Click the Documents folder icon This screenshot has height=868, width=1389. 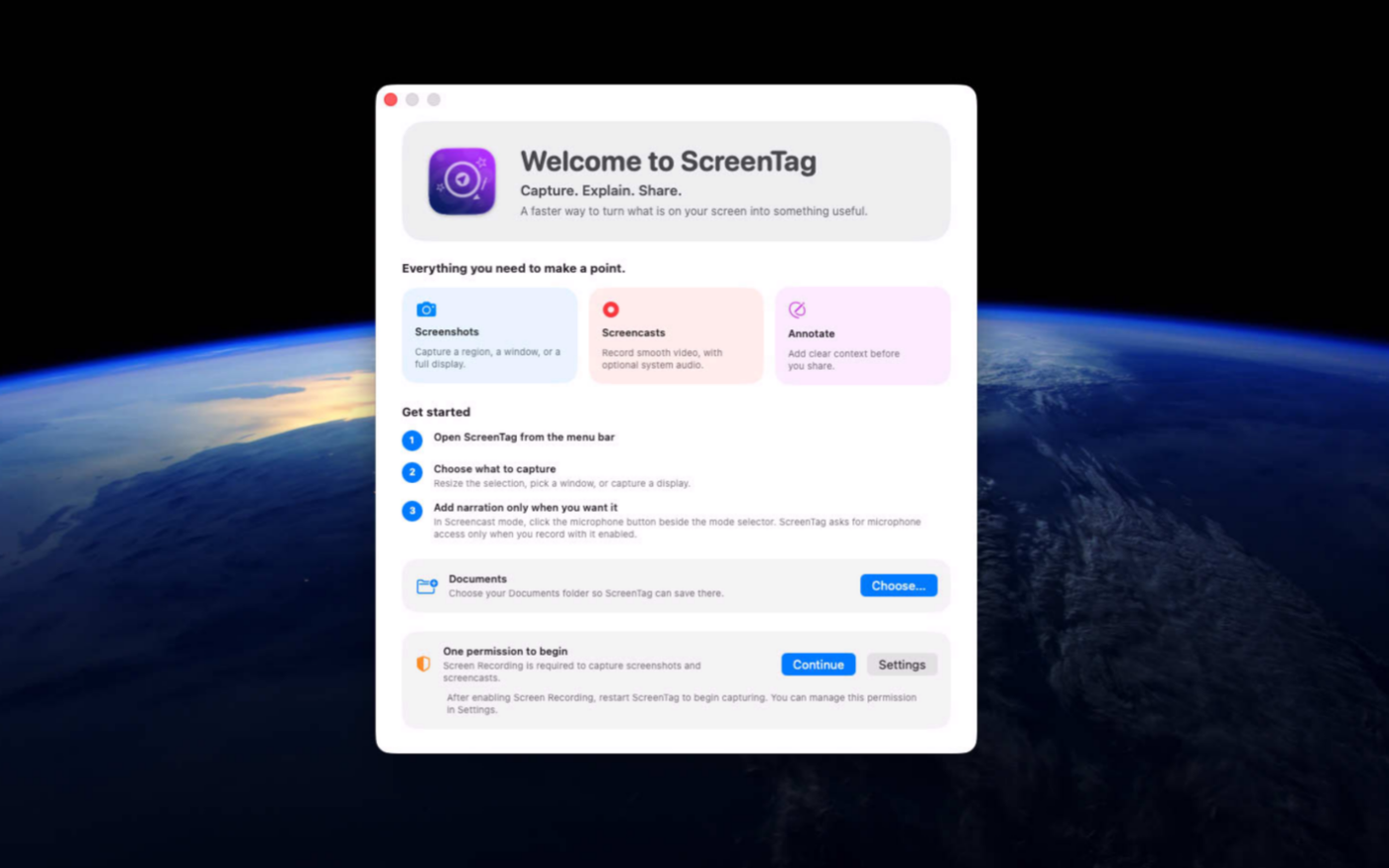click(427, 586)
